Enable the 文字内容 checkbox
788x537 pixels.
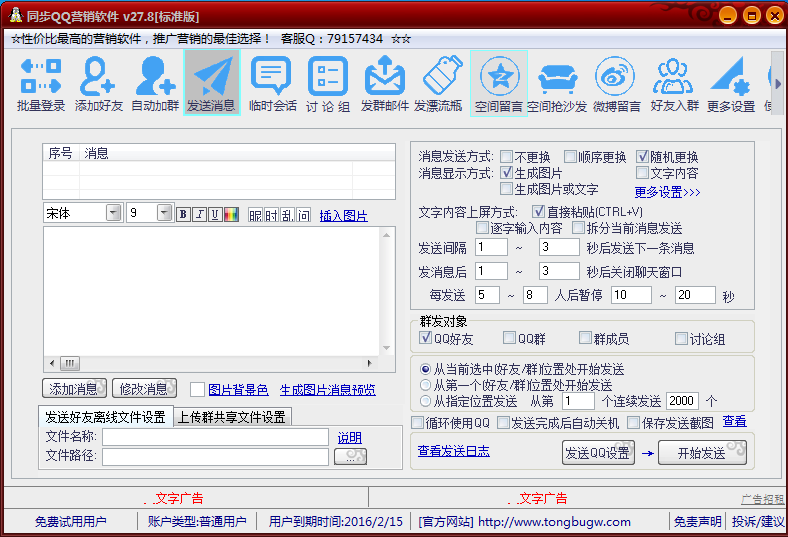point(642,172)
